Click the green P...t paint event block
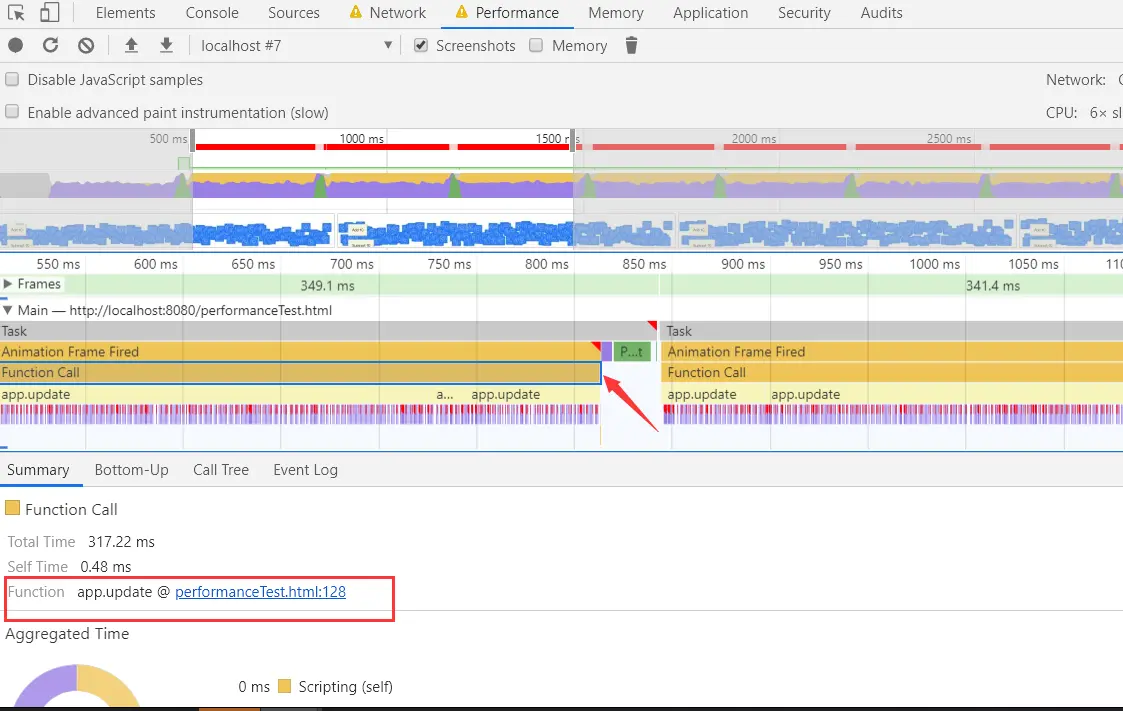The width and height of the screenshot is (1123, 711). click(x=632, y=352)
